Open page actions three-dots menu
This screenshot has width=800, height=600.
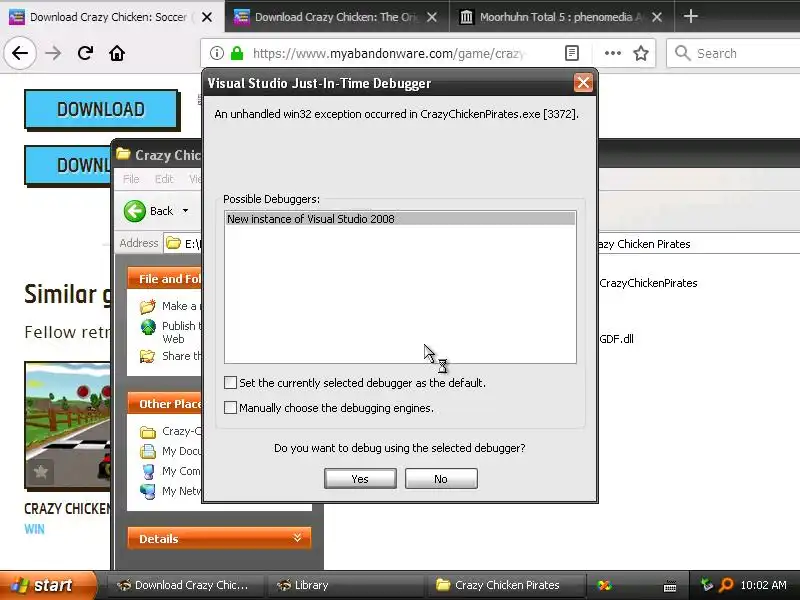(x=612, y=53)
